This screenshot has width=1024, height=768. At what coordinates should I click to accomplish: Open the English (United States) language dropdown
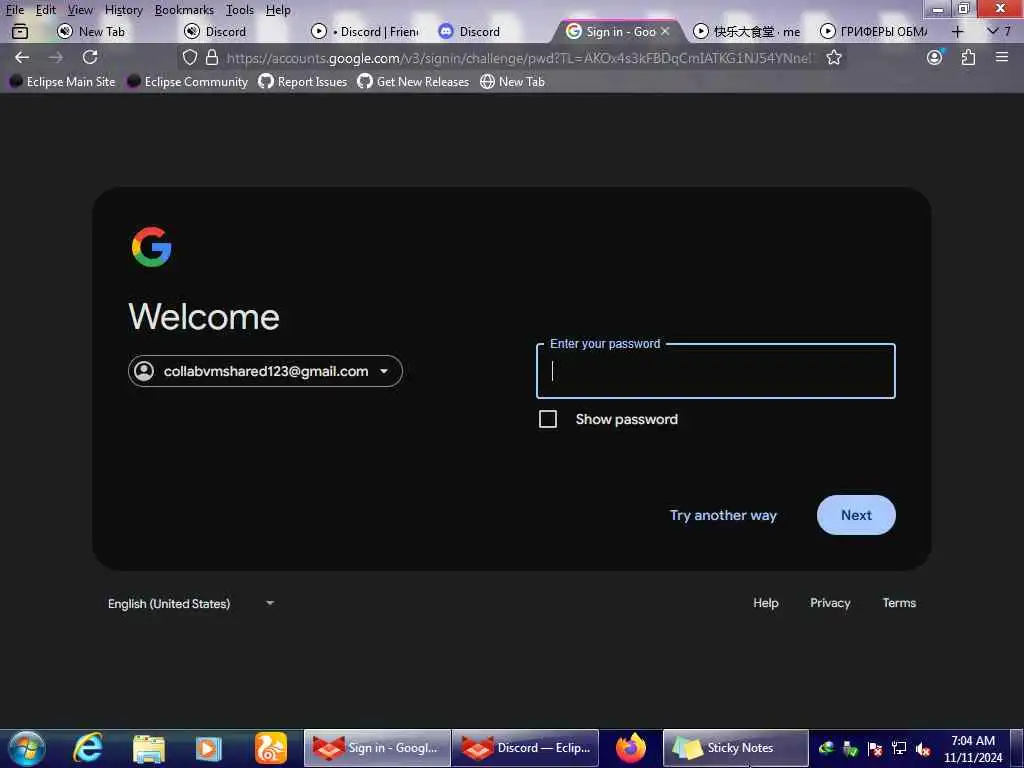coord(191,603)
